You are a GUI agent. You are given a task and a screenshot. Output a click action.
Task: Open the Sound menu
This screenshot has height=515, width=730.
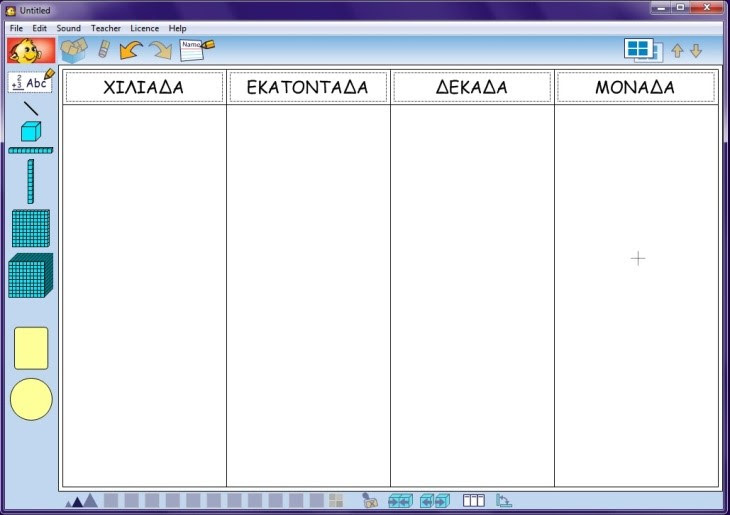point(68,28)
